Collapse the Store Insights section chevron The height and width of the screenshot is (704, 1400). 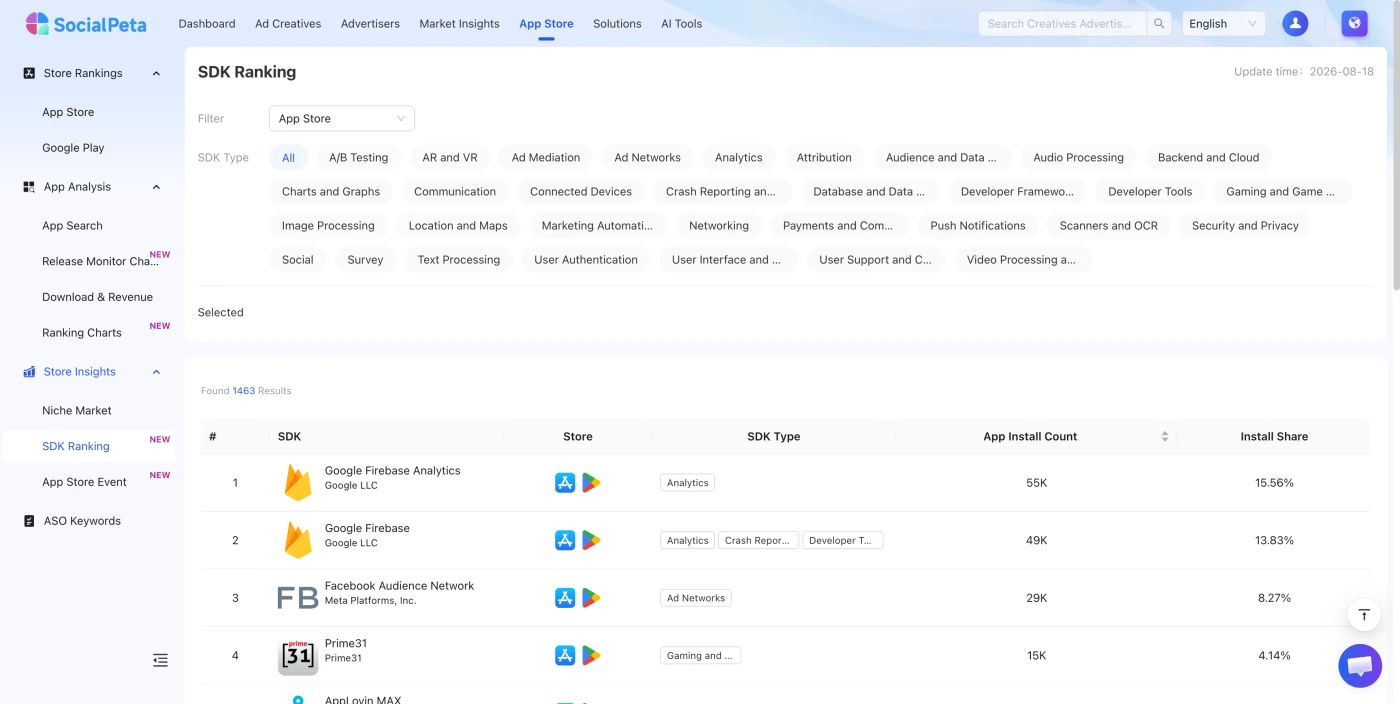point(156,372)
